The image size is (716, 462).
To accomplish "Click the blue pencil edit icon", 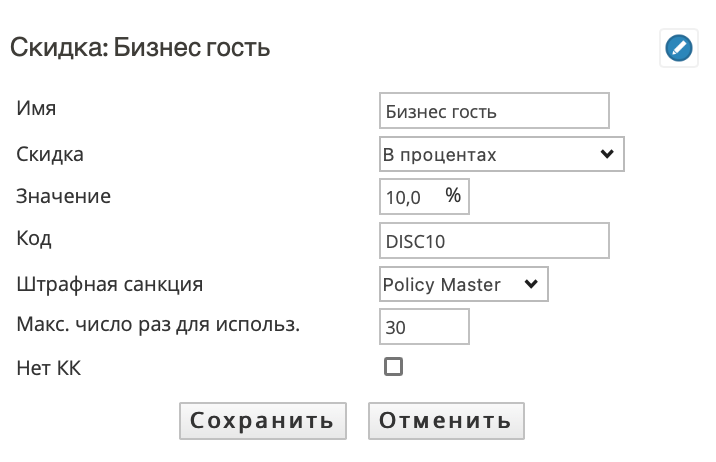I will (x=679, y=48).
